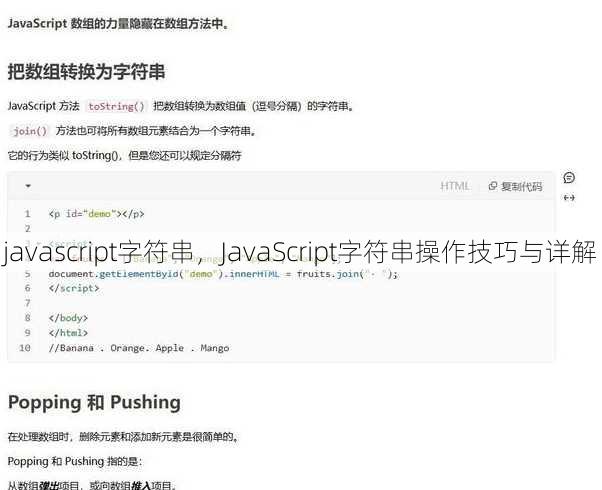Open the comment bubble icon beside code
602x490 pixels.
[x=569, y=178]
